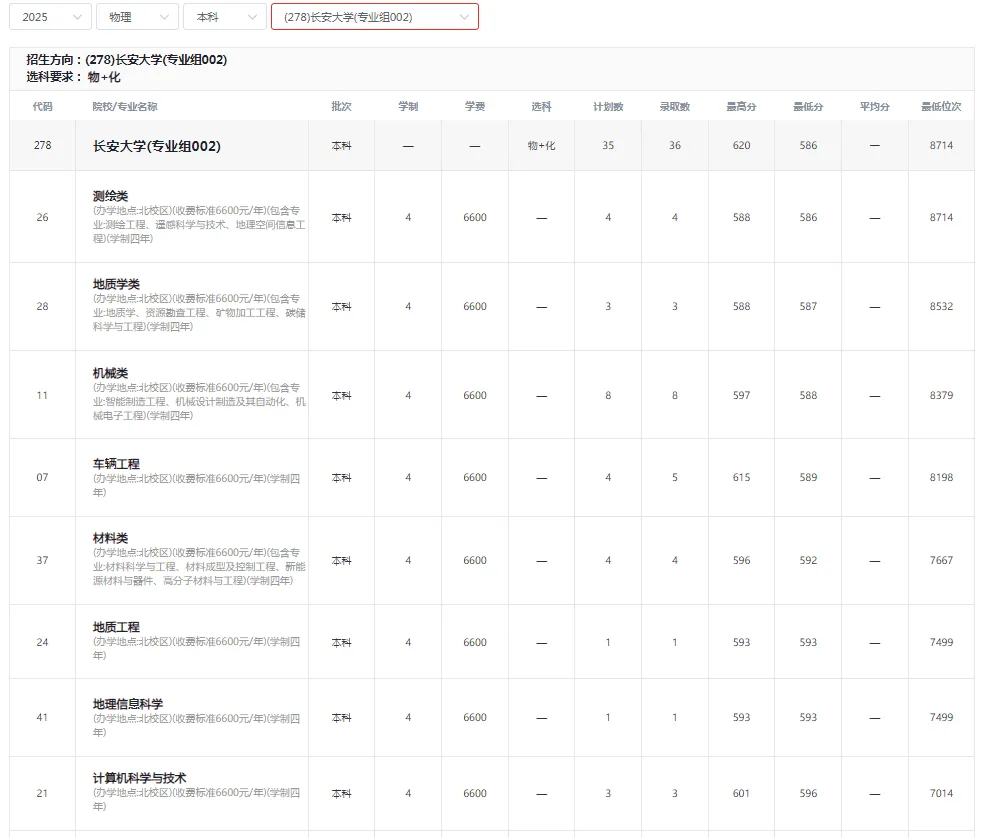The image size is (983, 838).
Task: Click highest score 620 in summary row
Action: tap(742, 145)
